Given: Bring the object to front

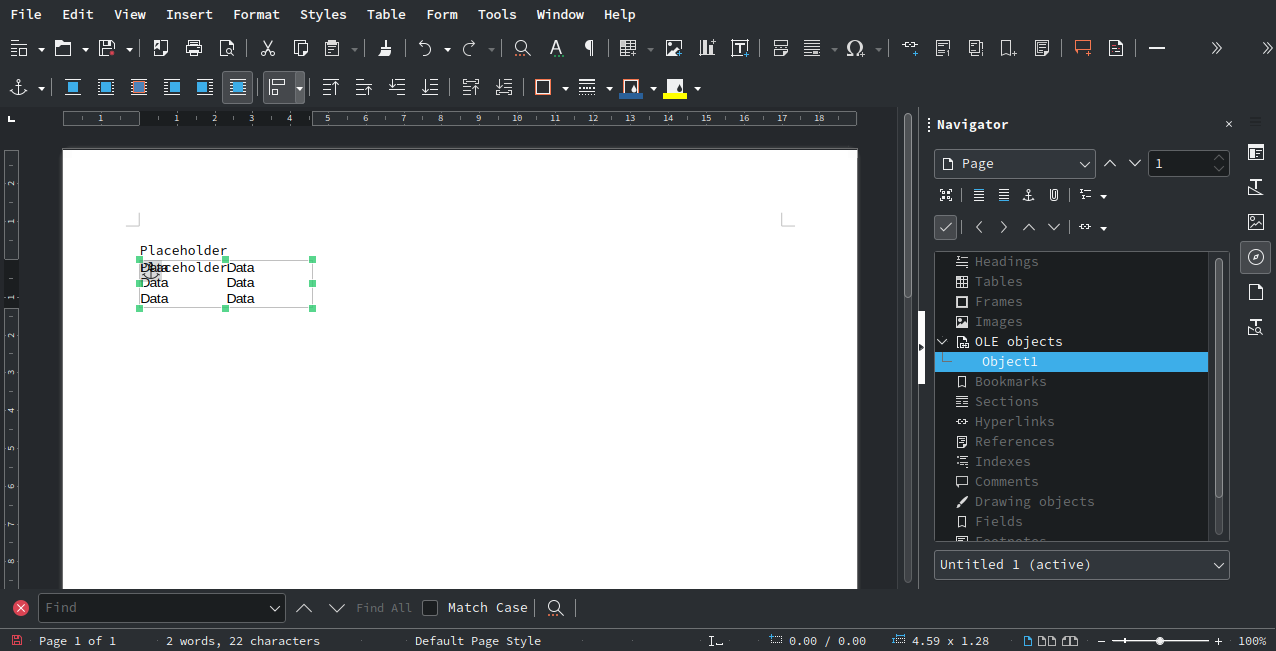Looking at the screenshot, I should coord(331,88).
